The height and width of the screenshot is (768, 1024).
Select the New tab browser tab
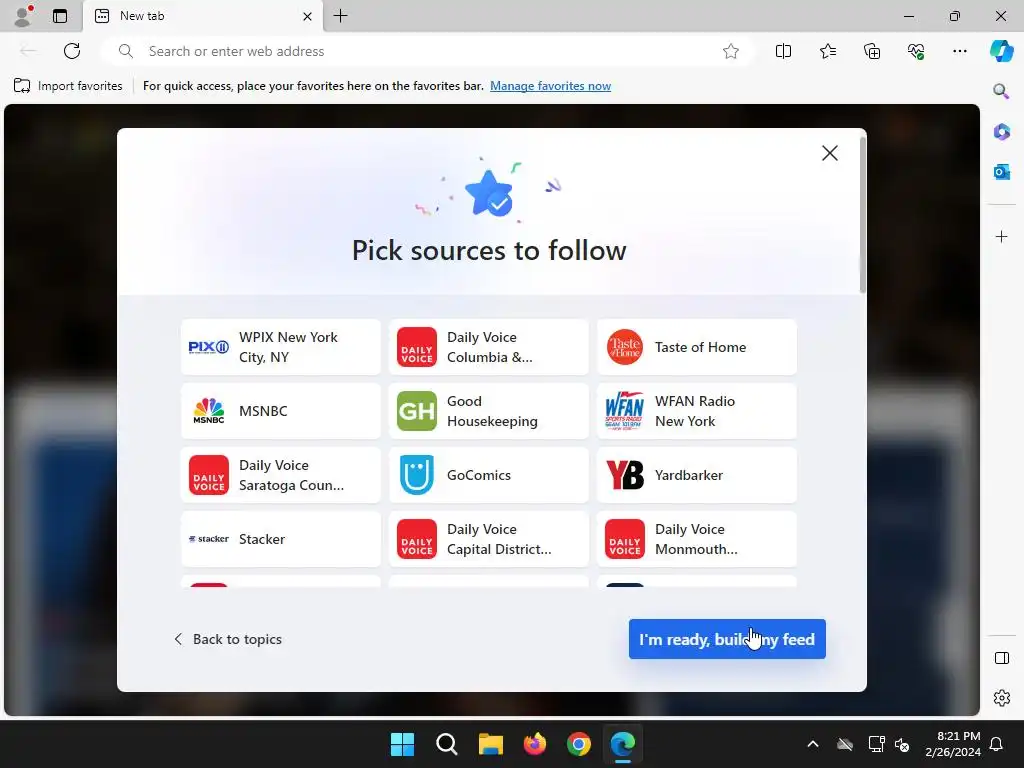tap(202, 16)
